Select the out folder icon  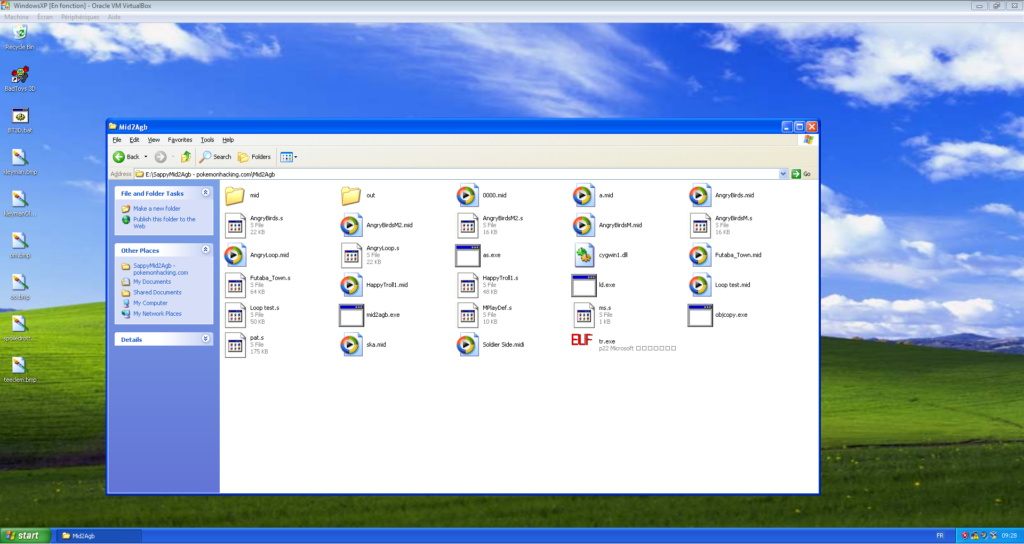point(351,195)
